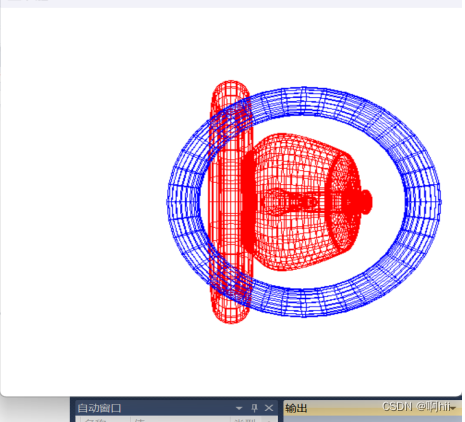Image resolution: width=465 pixels, height=422 pixels.
Task: Select the 自动窗口 panel title
Action: point(99,408)
